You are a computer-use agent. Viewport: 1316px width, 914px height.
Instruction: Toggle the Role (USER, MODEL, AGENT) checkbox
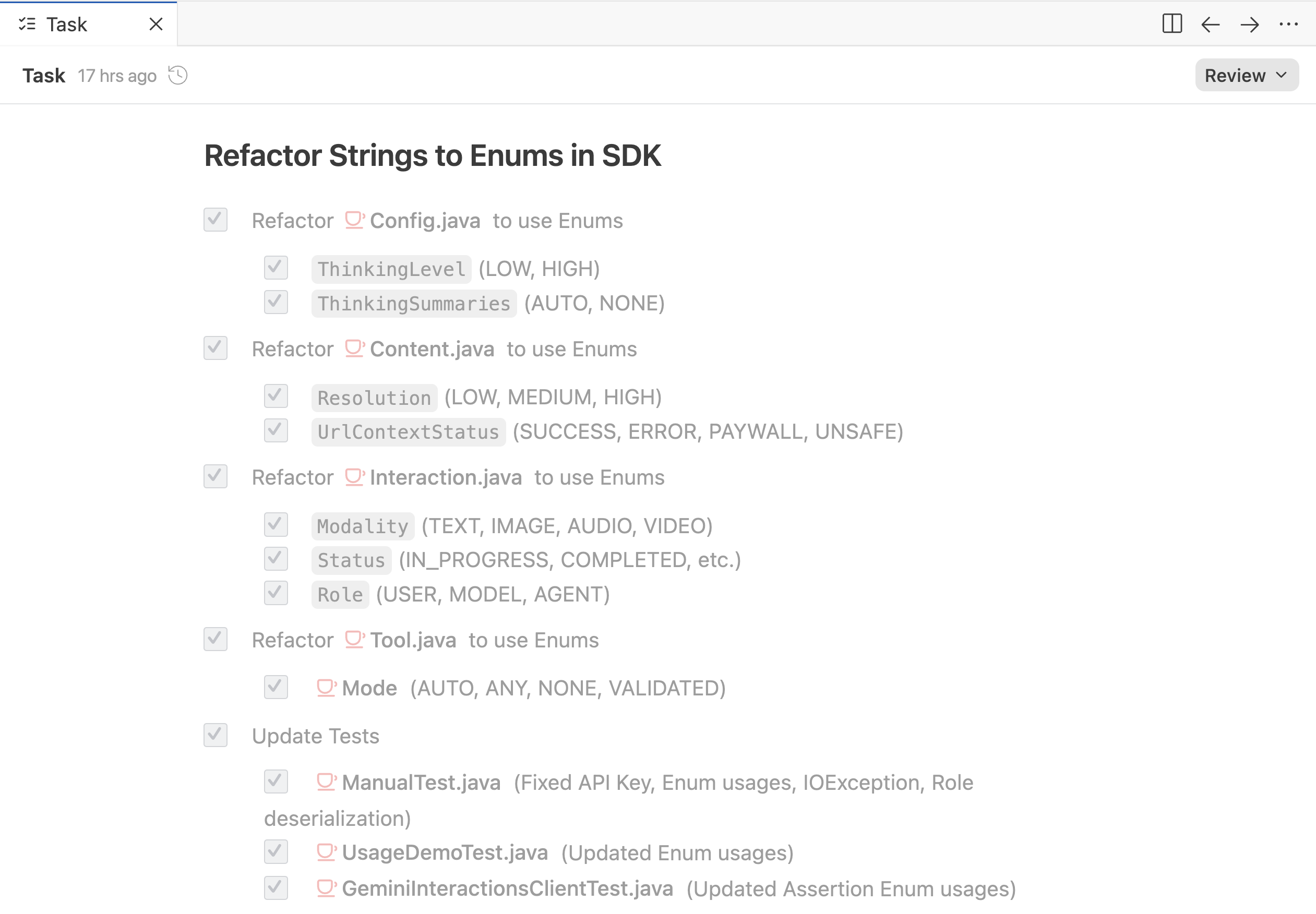click(276, 593)
